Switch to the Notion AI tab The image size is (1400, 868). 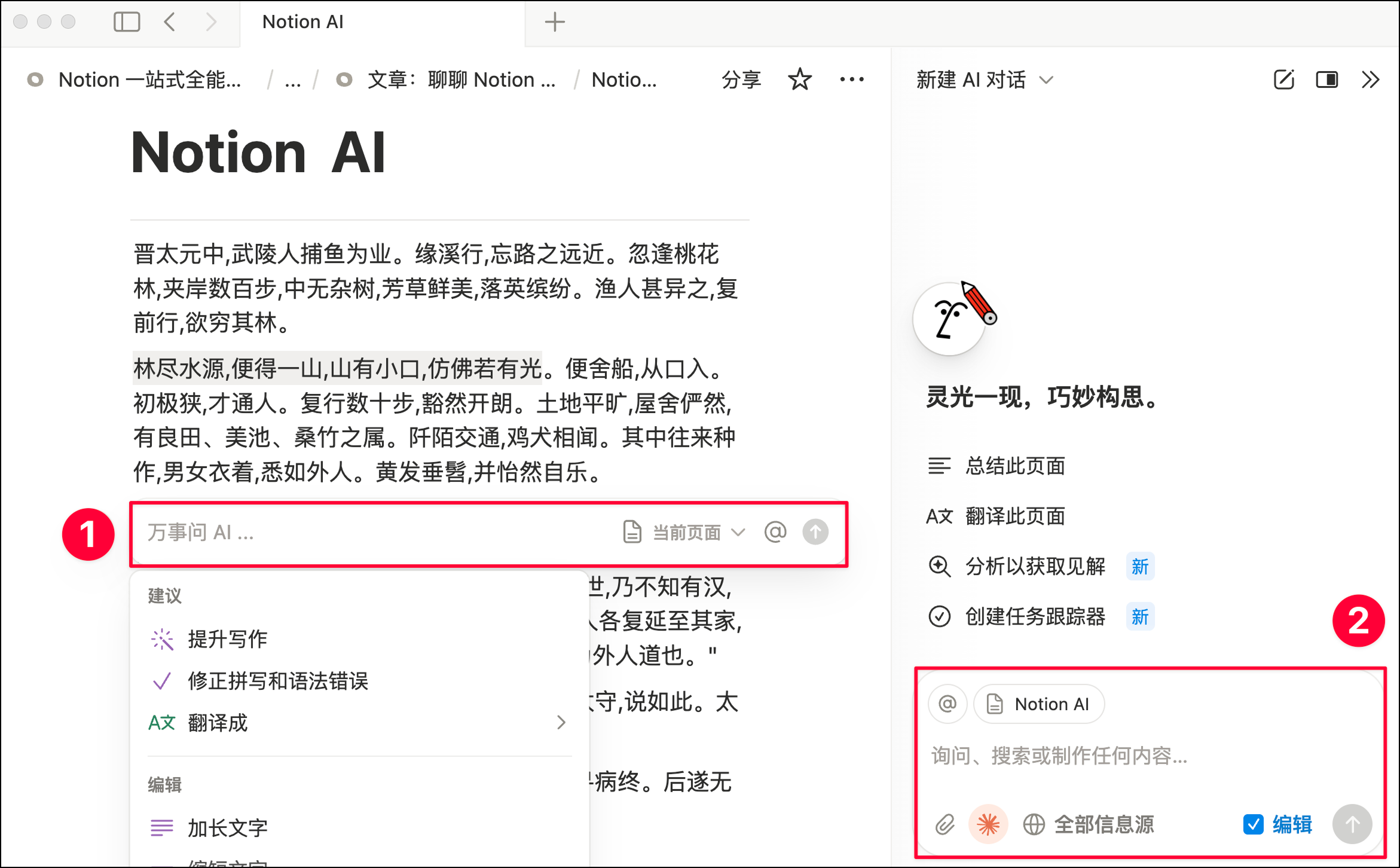[302, 22]
